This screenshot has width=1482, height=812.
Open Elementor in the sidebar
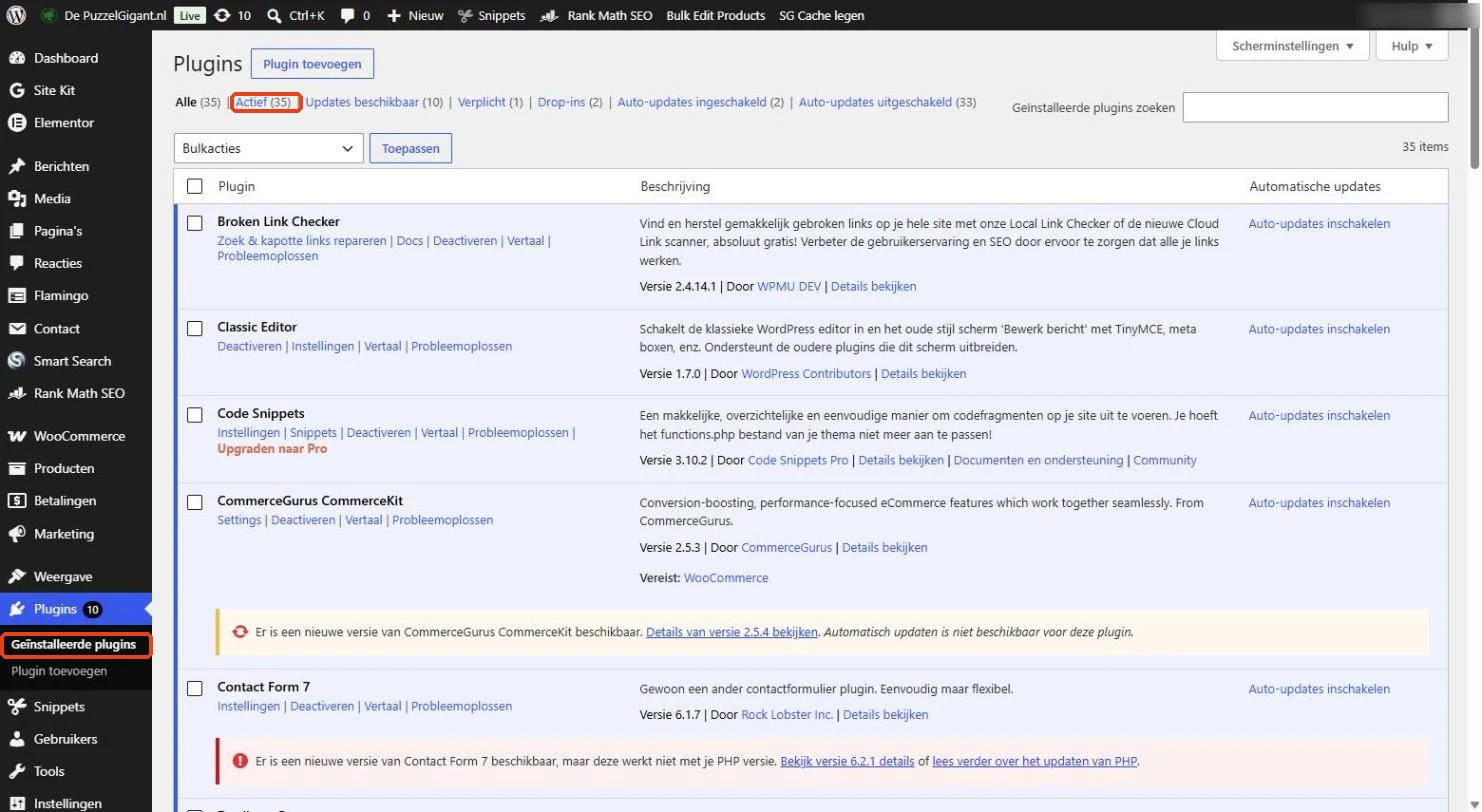(64, 123)
